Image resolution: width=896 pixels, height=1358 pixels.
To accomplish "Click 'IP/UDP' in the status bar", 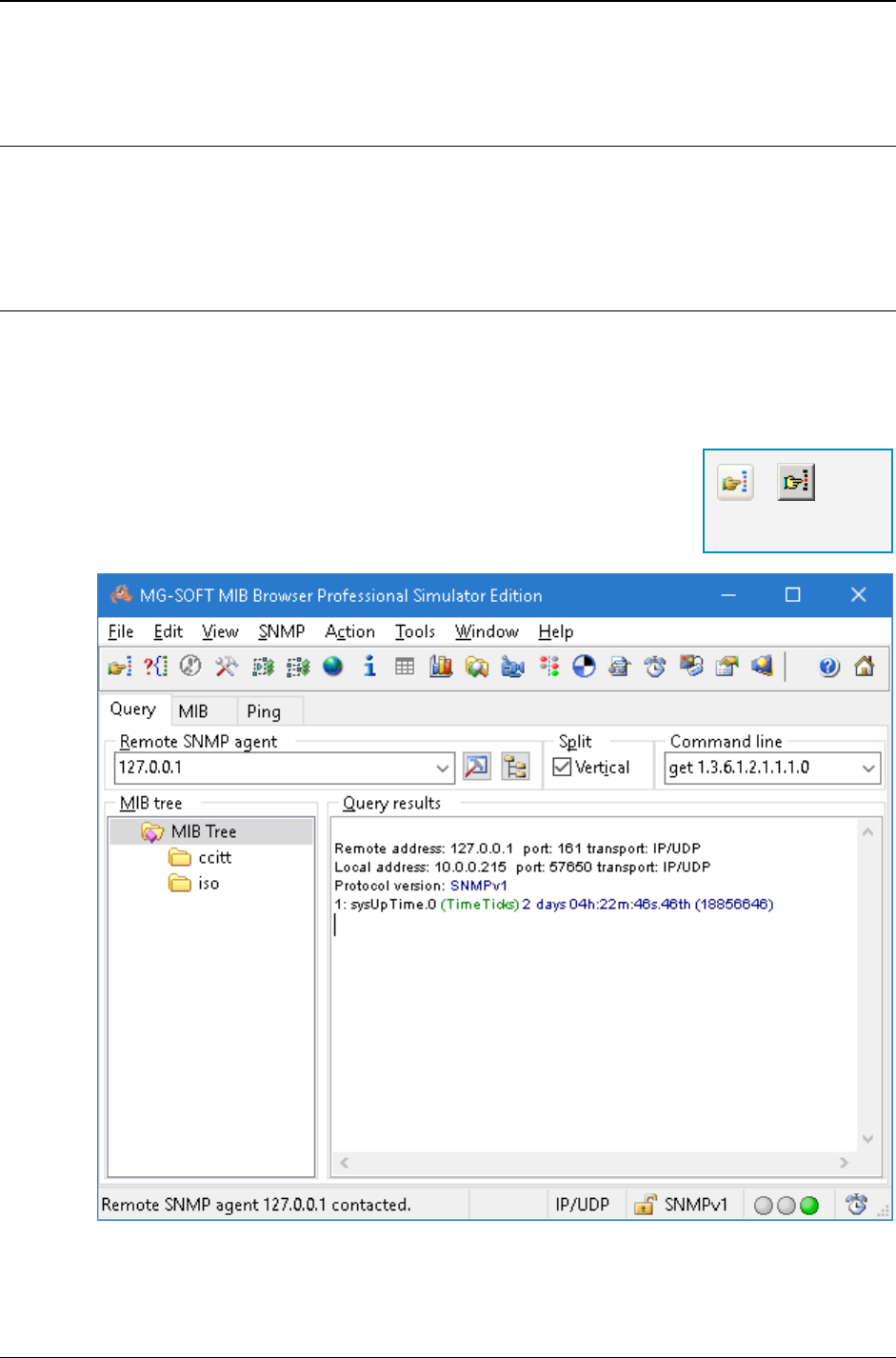I will pyautogui.click(x=583, y=1205).
